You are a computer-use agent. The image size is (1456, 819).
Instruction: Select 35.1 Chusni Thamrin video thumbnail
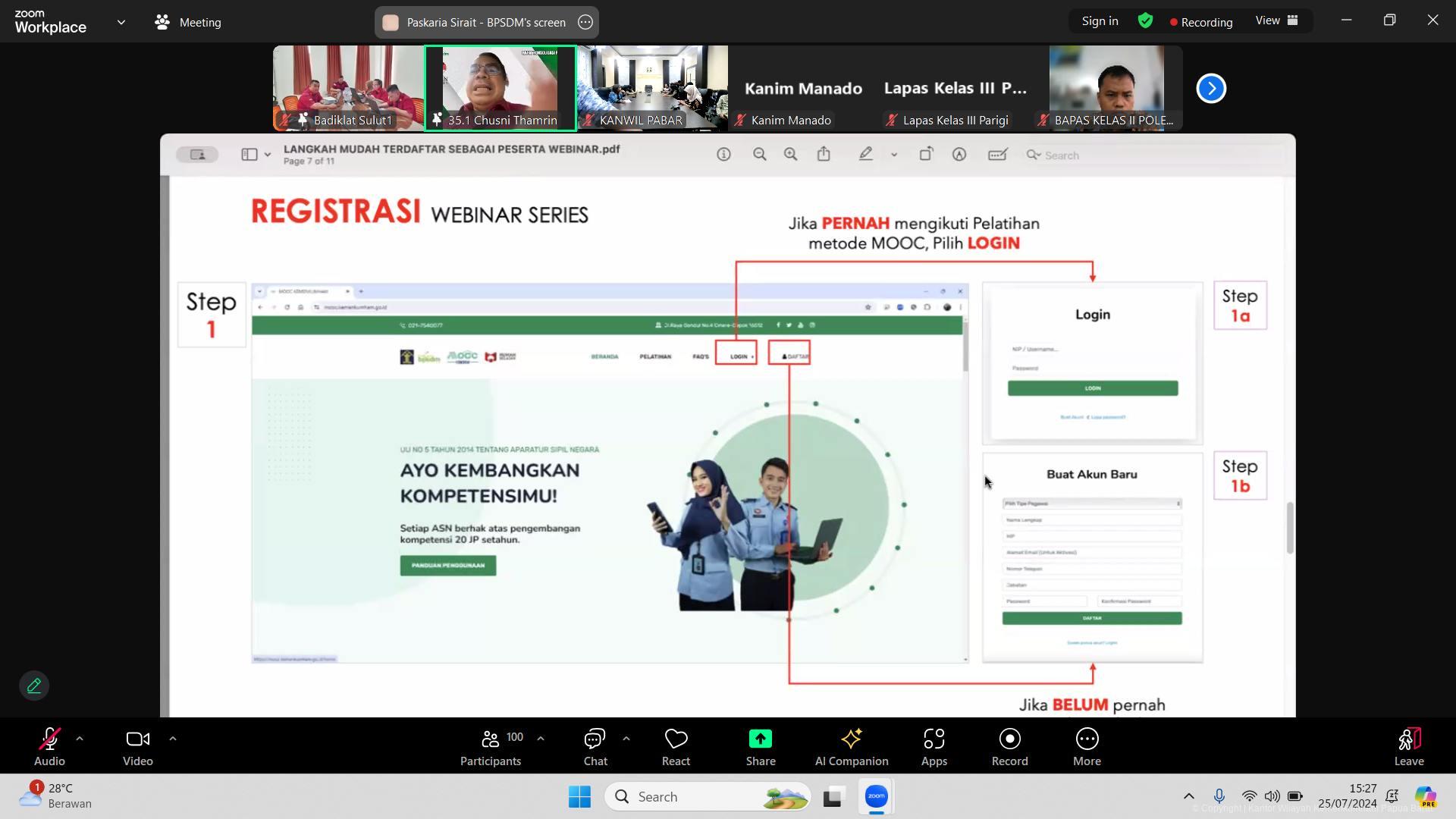click(x=500, y=88)
